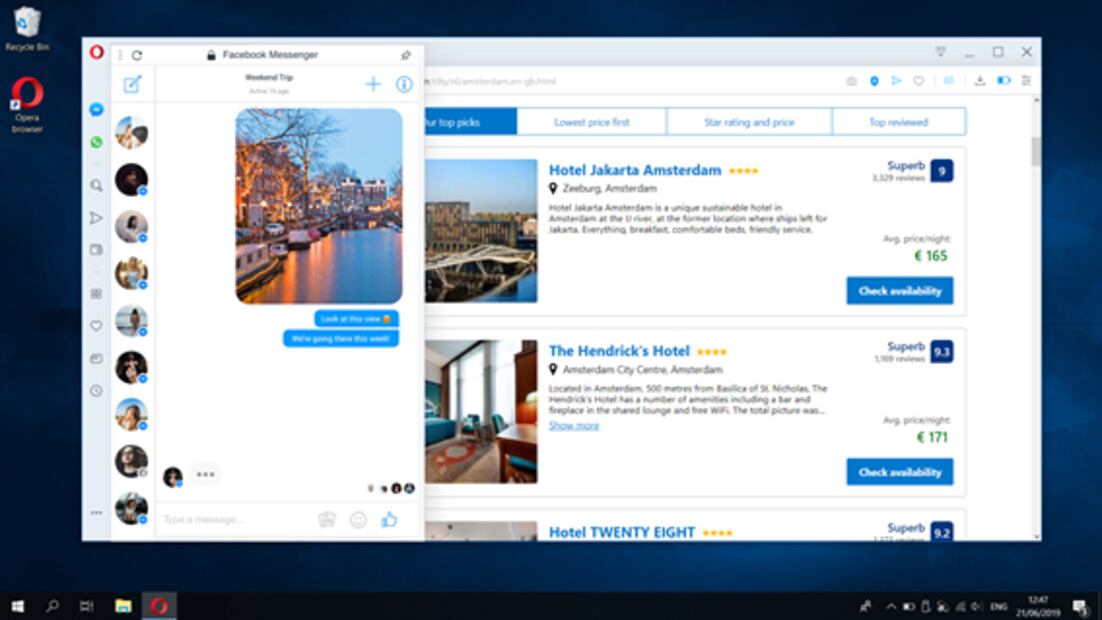The image size is (1102, 620).
Task: Open WhatsApp from the Opera sidebar
Action: pos(96,142)
